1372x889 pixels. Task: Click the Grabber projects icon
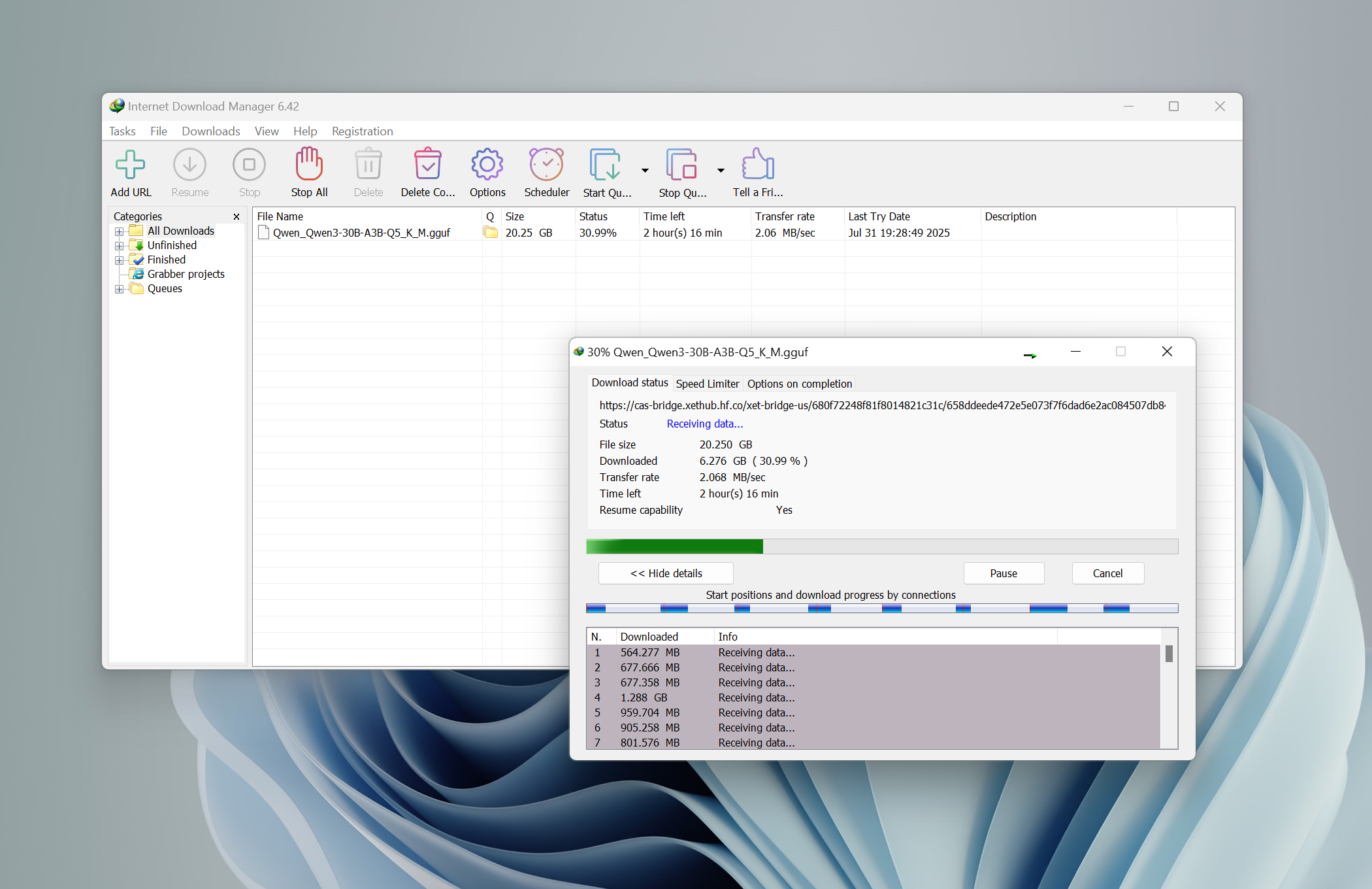click(x=137, y=274)
